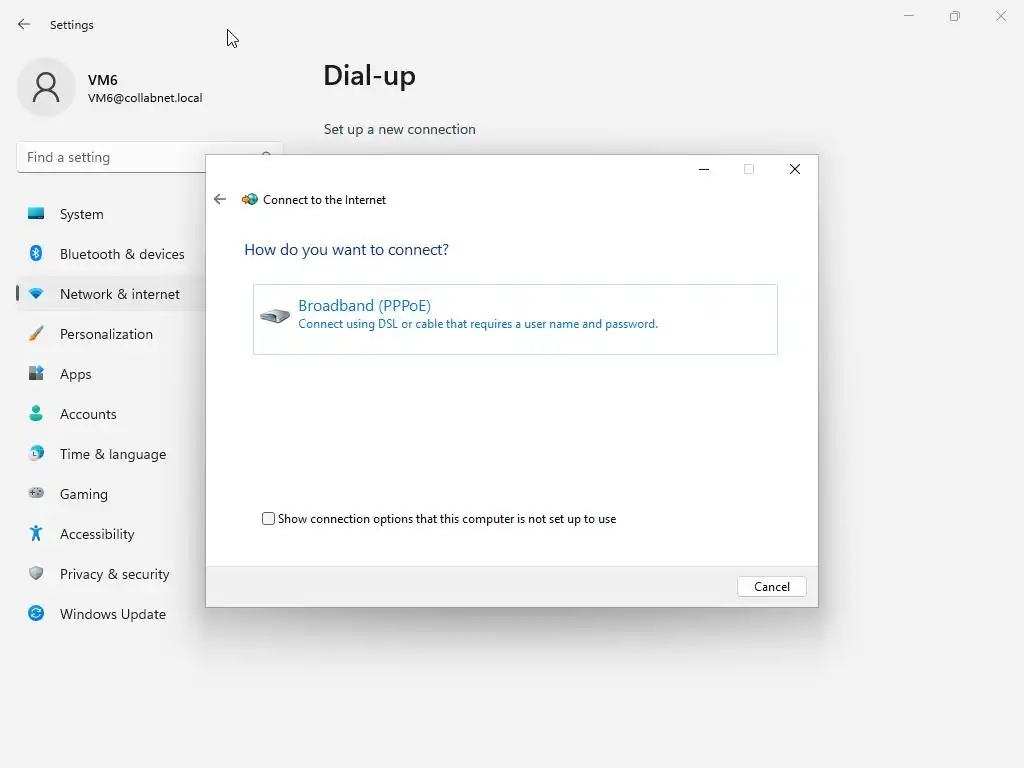
Task: Click 'Connect to the Internet' title text
Action: 324,200
